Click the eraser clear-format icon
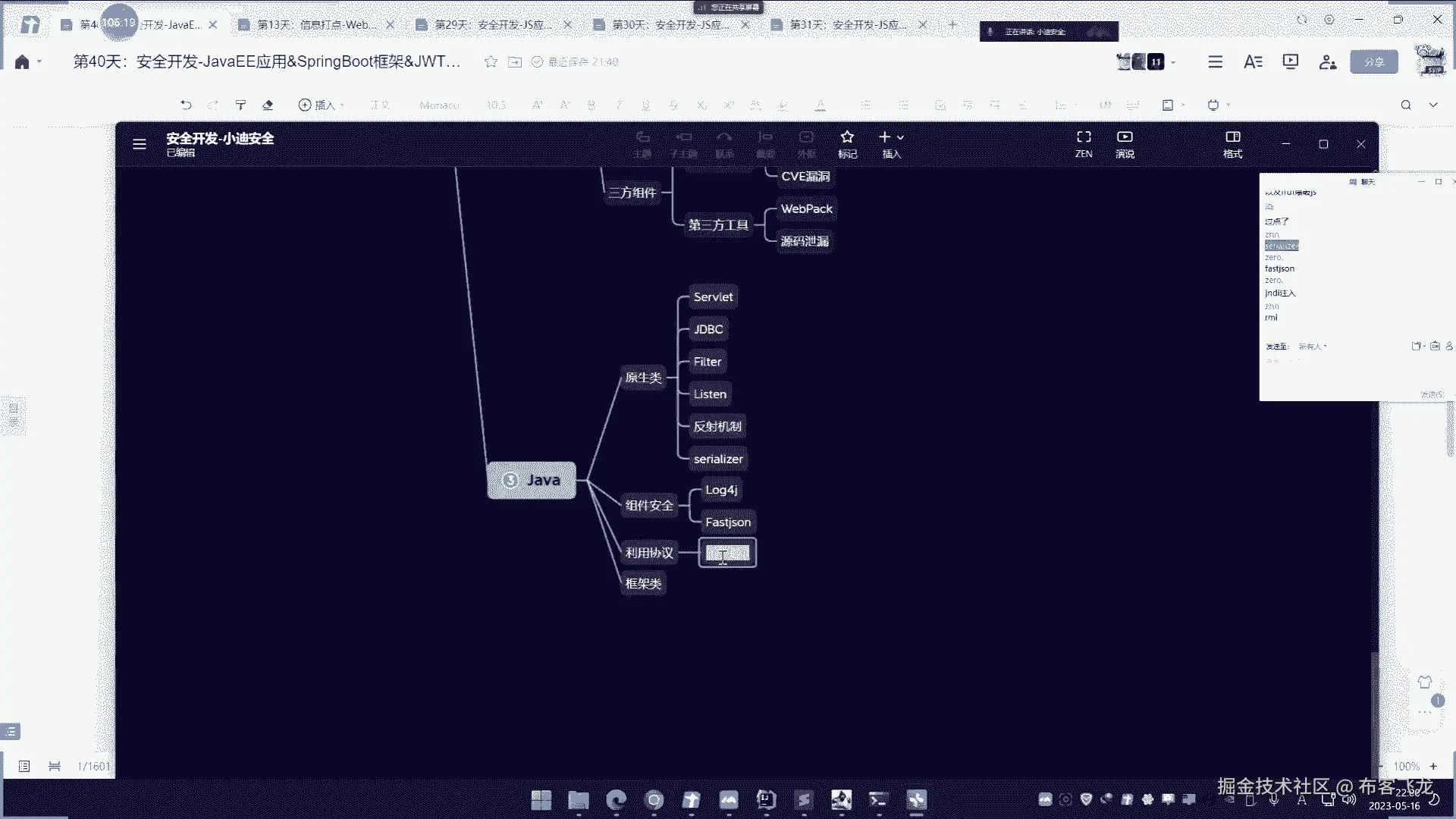Image resolution: width=1456 pixels, height=819 pixels. [x=268, y=105]
